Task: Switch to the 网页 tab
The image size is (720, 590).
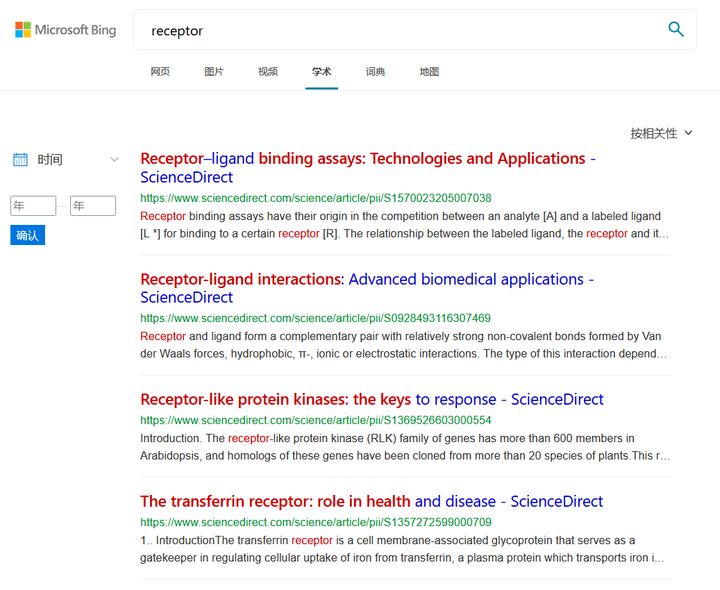Action: 160,72
